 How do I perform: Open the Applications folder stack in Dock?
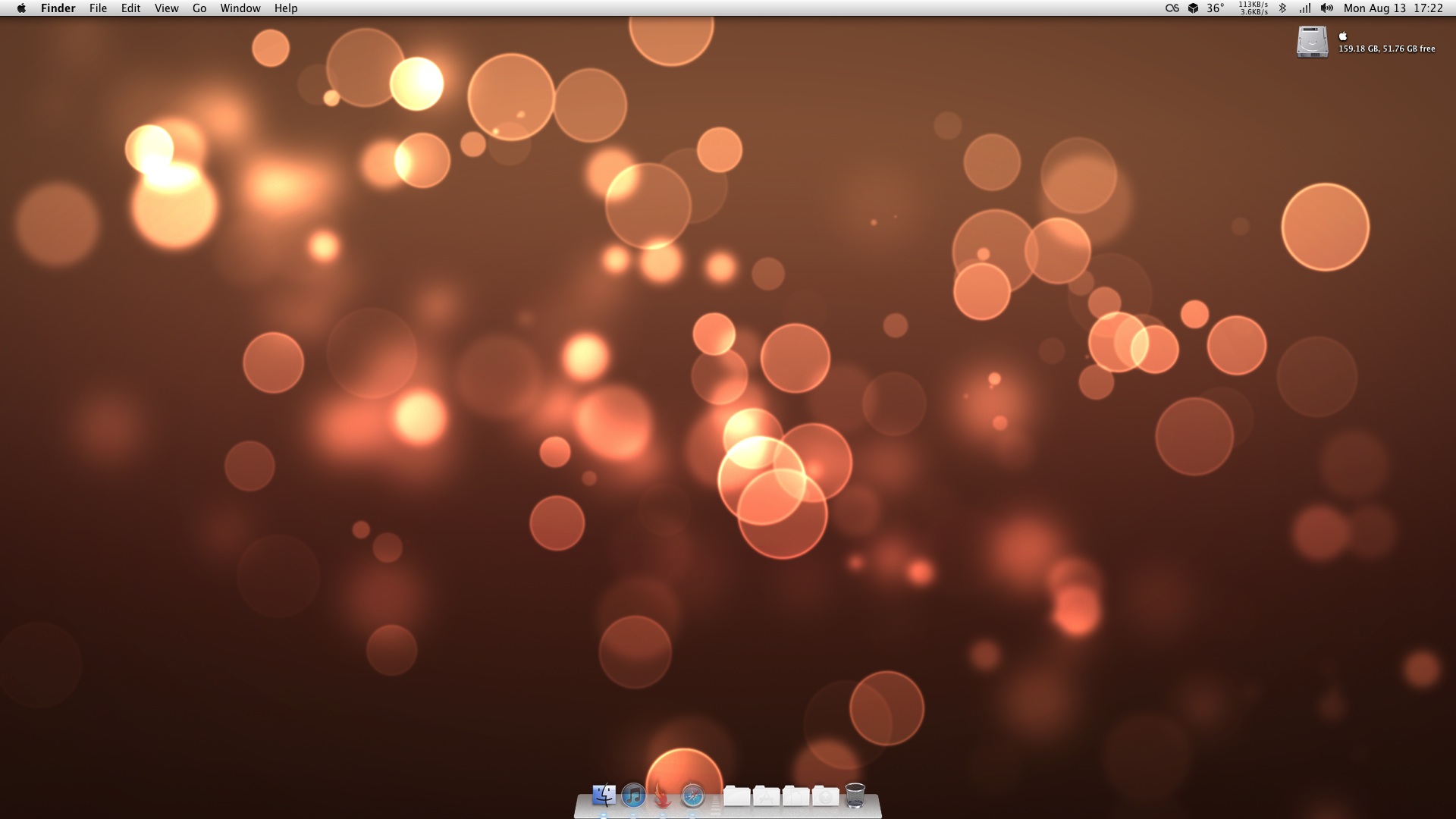(x=767, y=795)
